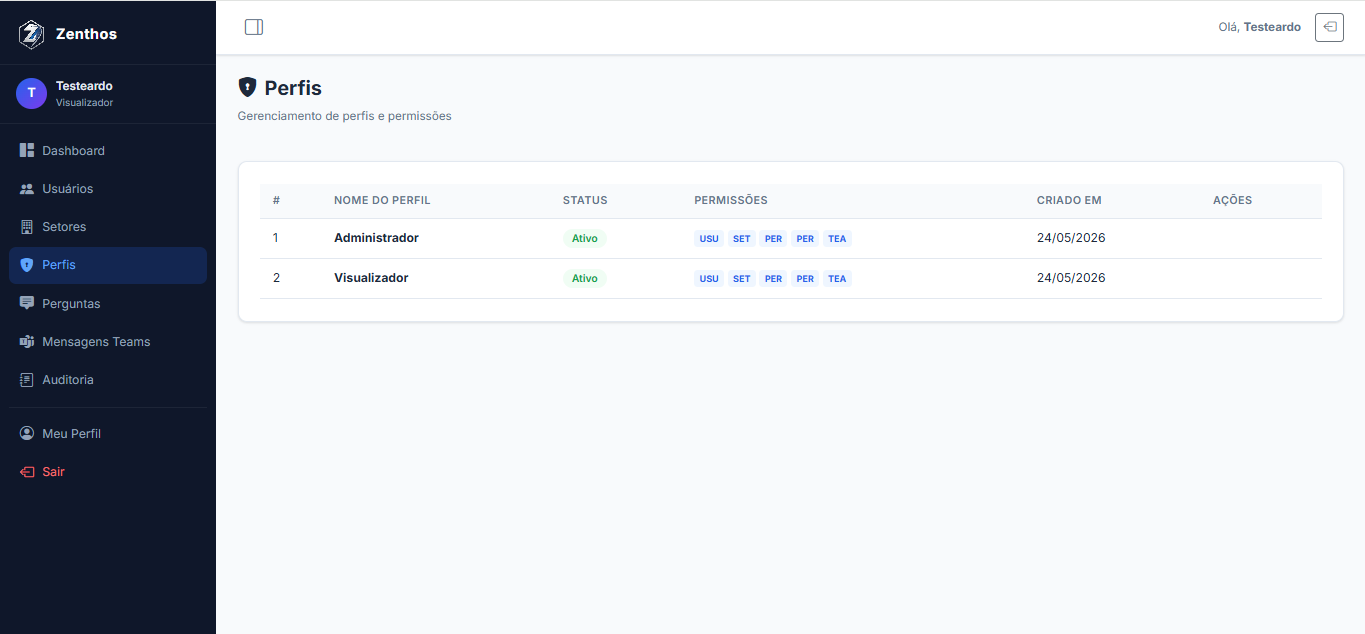The height and width of the screenshot is (634, 1365).
Task: Click Sair to log out
Action: point(108,472)
